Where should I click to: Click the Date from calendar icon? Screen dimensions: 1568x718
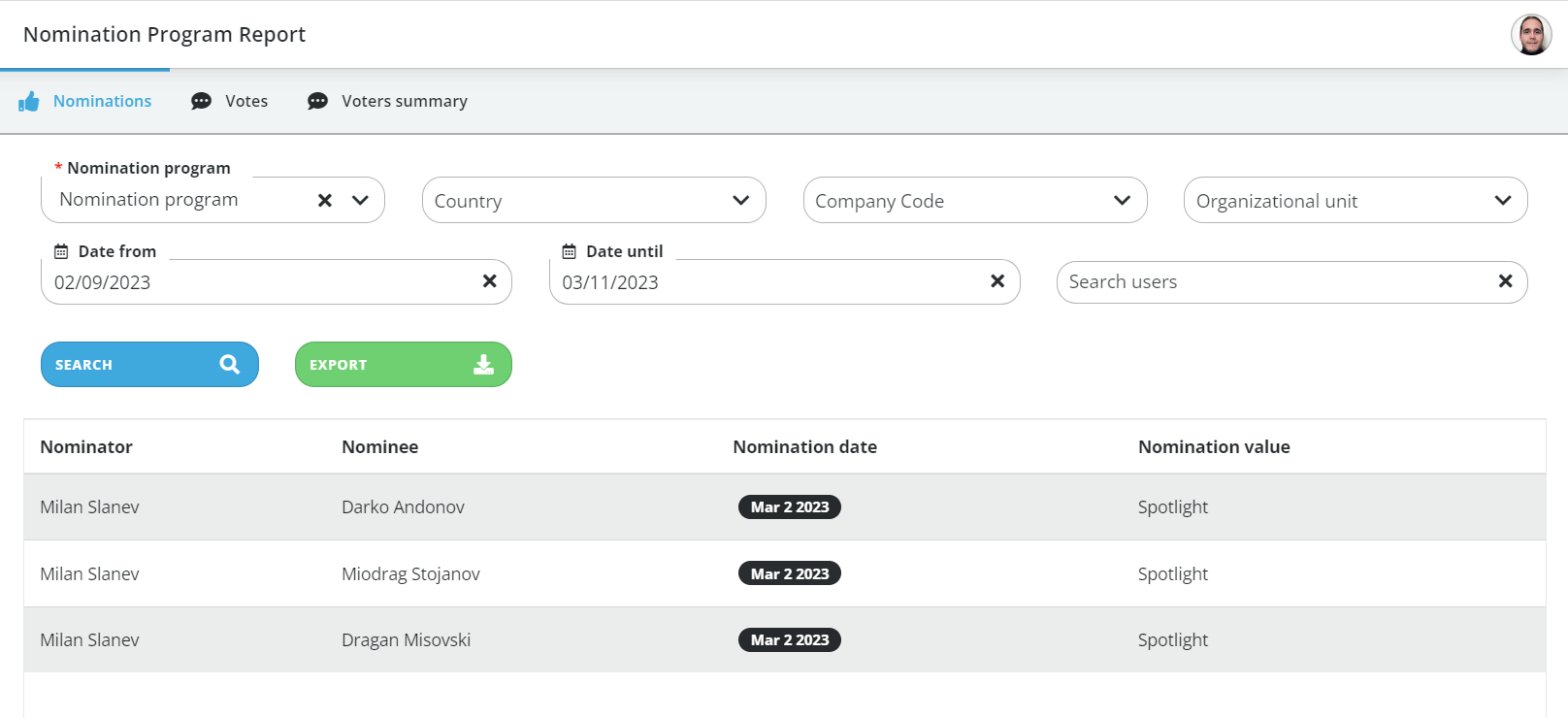coord(61,251)
